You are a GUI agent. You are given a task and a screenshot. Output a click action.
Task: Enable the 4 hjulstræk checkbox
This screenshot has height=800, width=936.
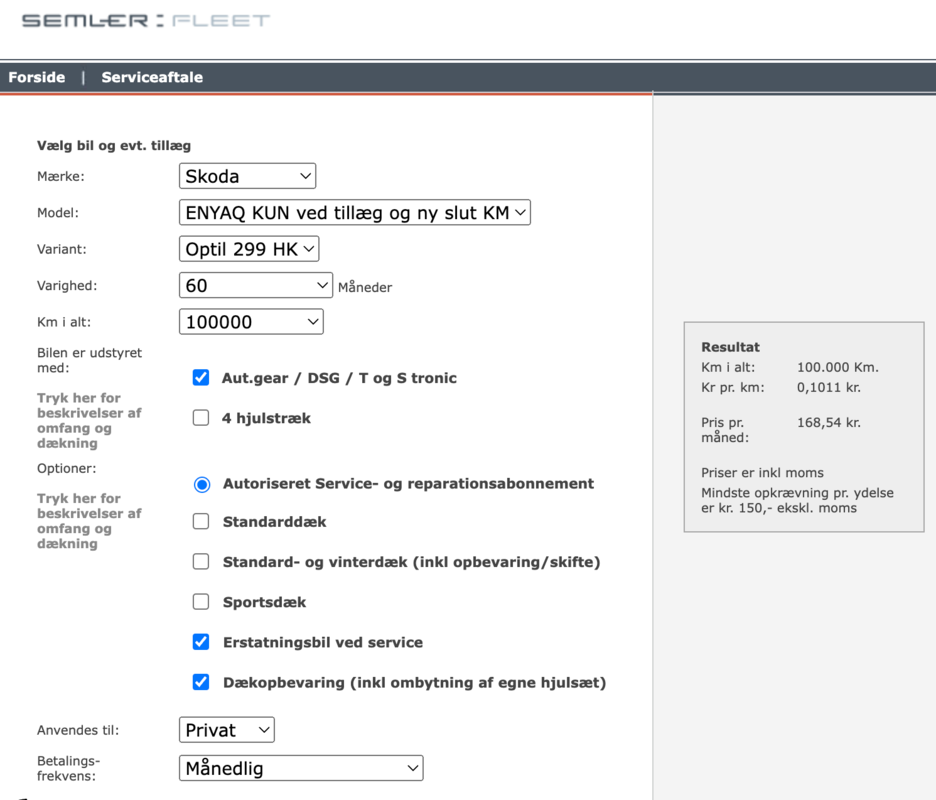[x=201, y=418]
